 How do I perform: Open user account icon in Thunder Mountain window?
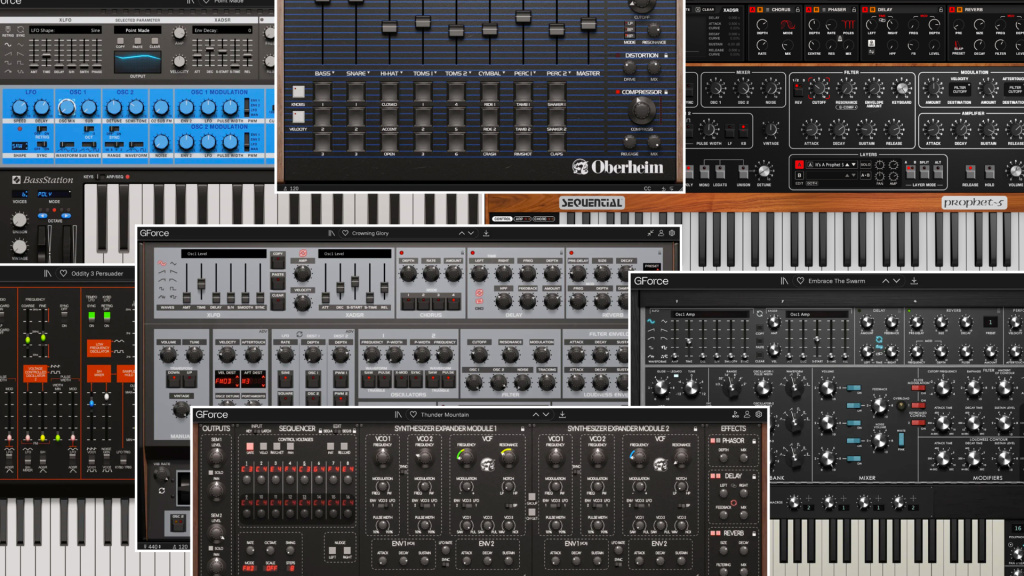(x=747, y=415)
